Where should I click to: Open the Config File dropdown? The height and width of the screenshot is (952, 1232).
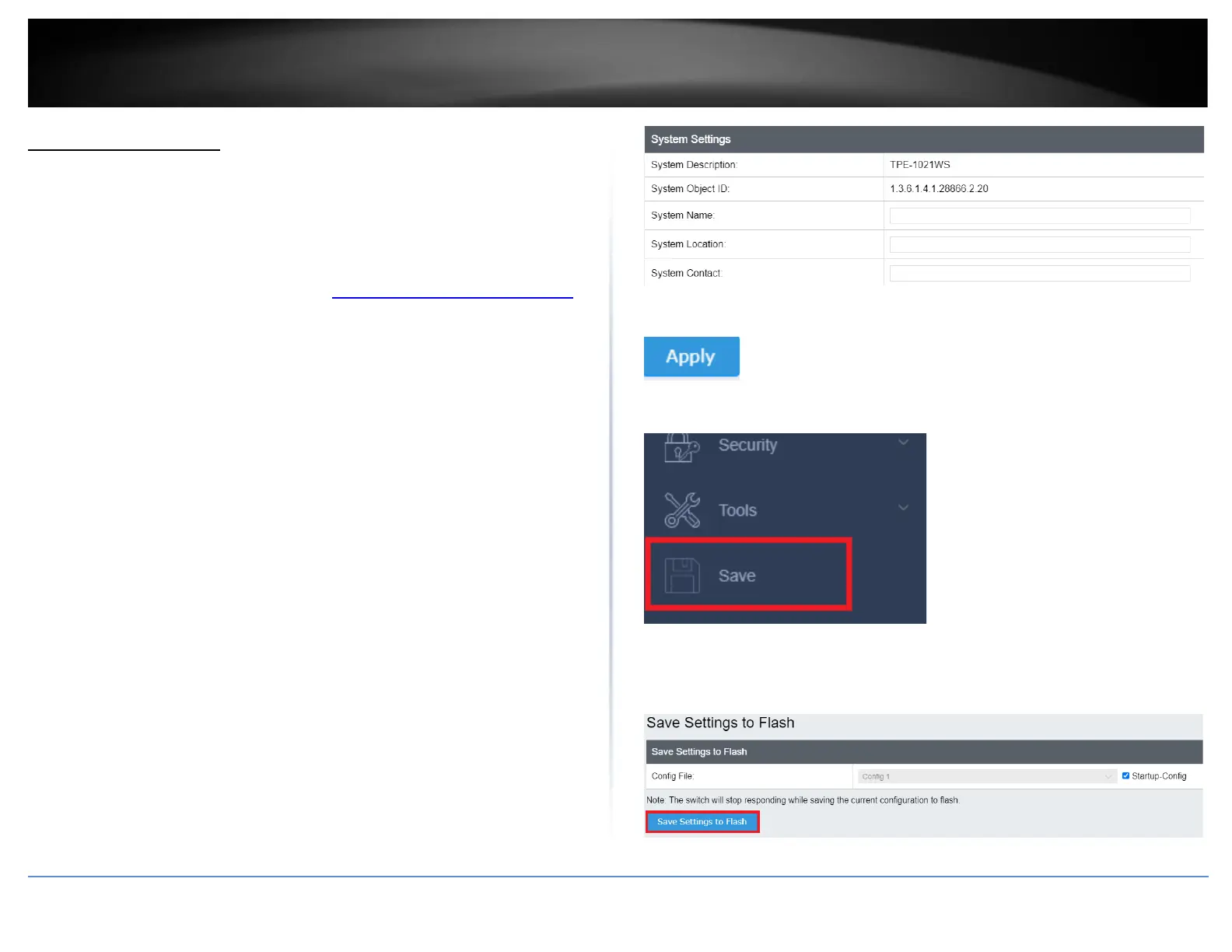coord(987,776)
